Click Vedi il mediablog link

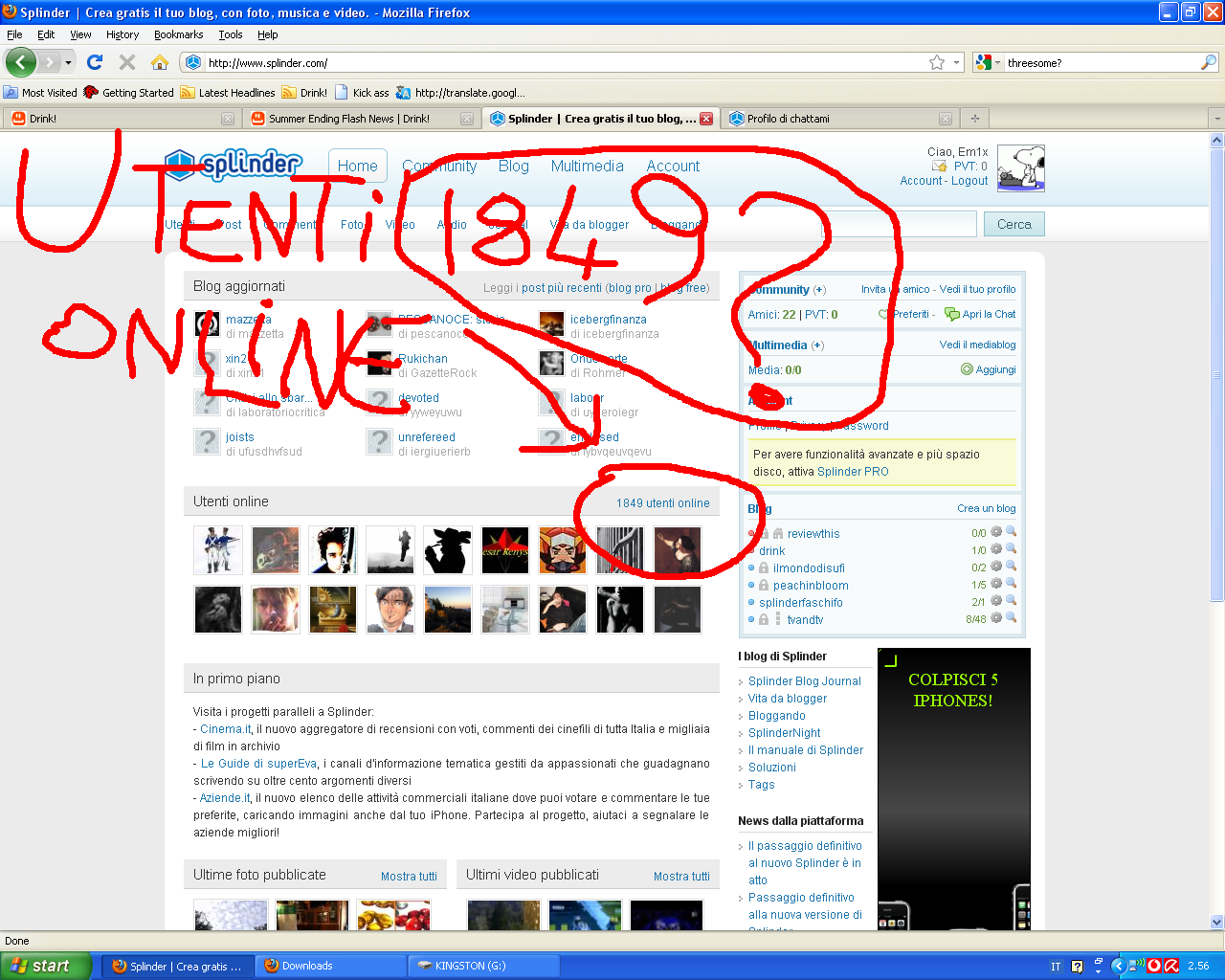click(x=978, y=345)
